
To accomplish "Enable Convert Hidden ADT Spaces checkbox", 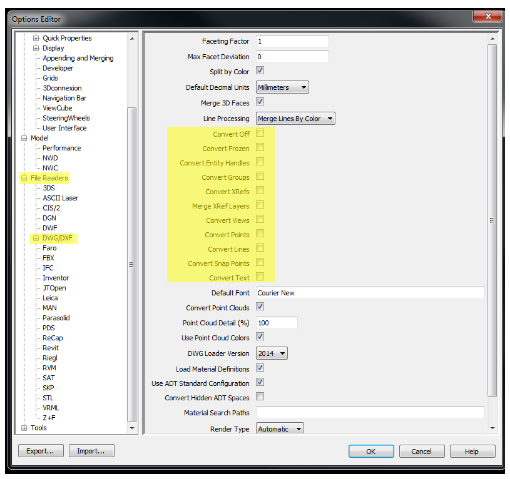I will pyautogui.click(x=260, y=397).
